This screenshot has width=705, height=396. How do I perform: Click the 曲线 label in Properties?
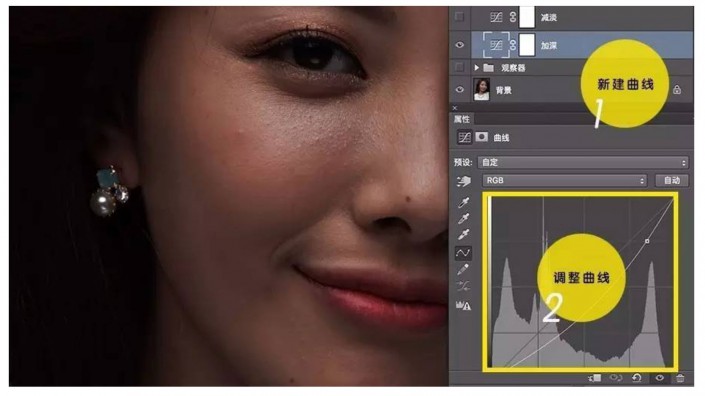pyautogui.click(x=501, y=138)
